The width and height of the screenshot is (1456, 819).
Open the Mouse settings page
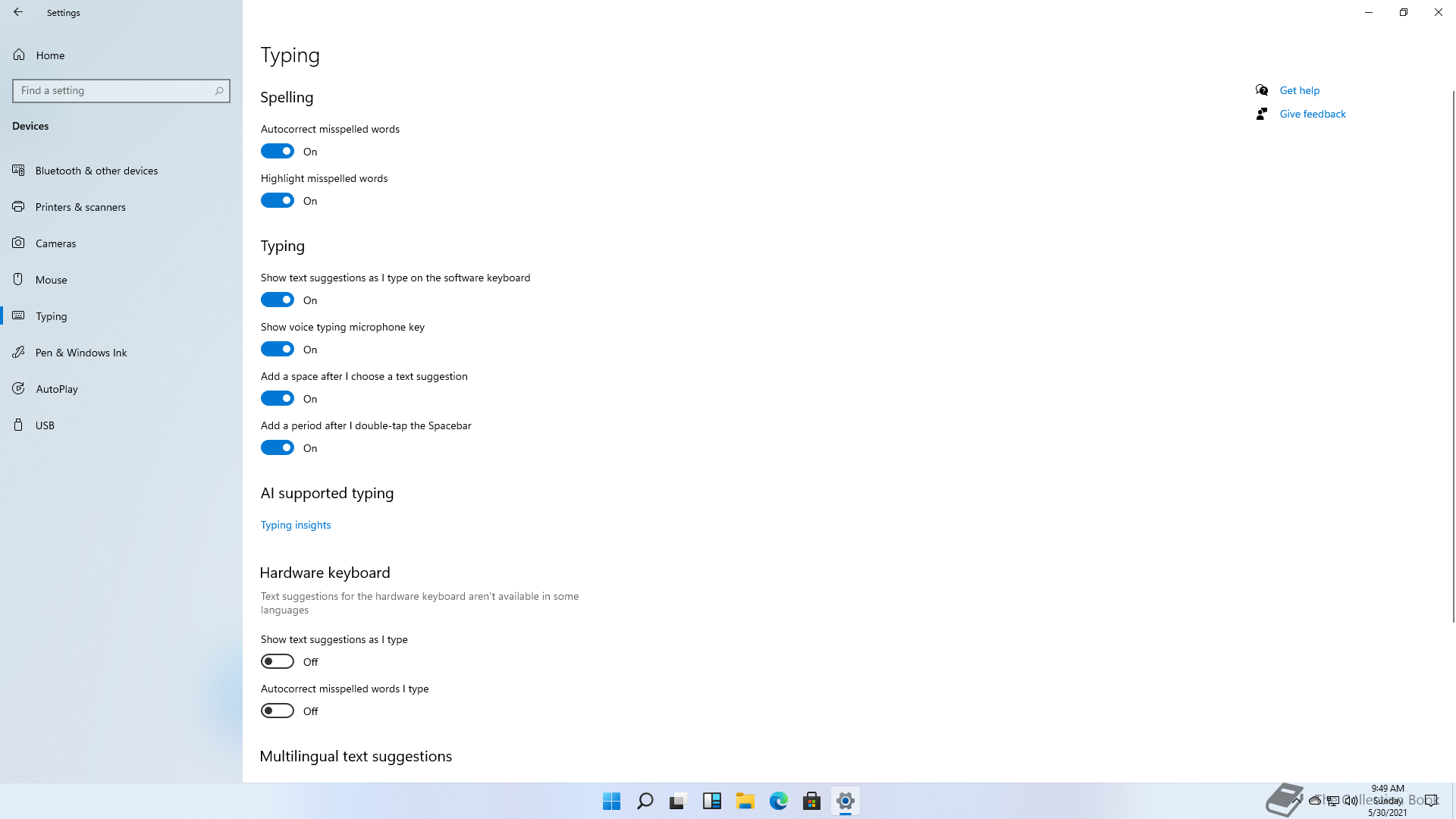(x=121, y=279)
